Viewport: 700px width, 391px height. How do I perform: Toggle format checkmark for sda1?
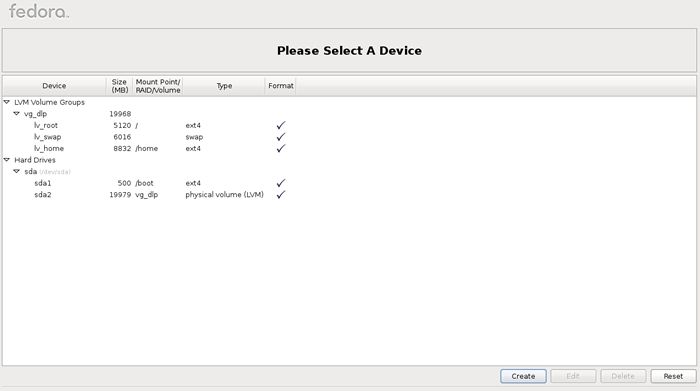(280, 183)
